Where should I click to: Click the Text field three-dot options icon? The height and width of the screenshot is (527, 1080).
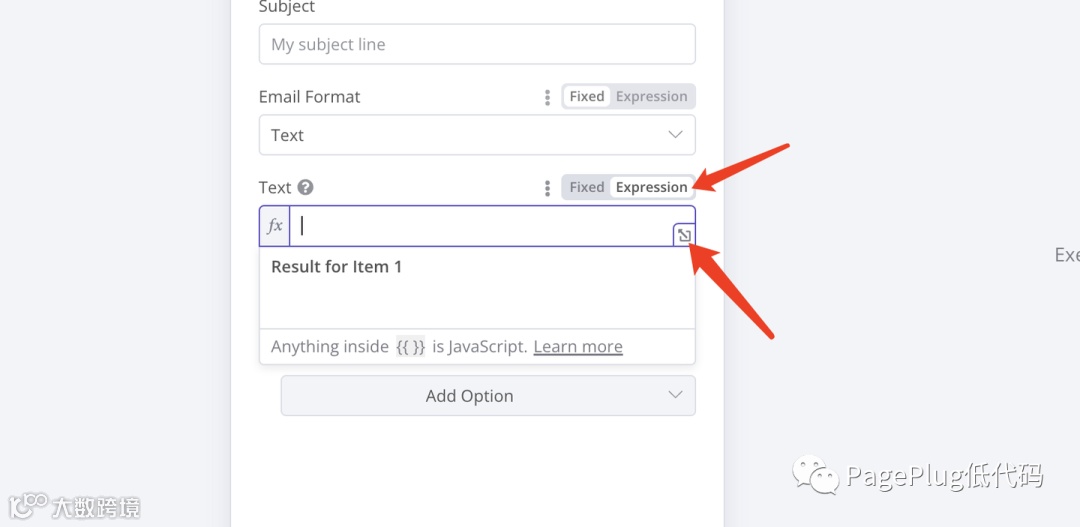click(x=547, y=188)
